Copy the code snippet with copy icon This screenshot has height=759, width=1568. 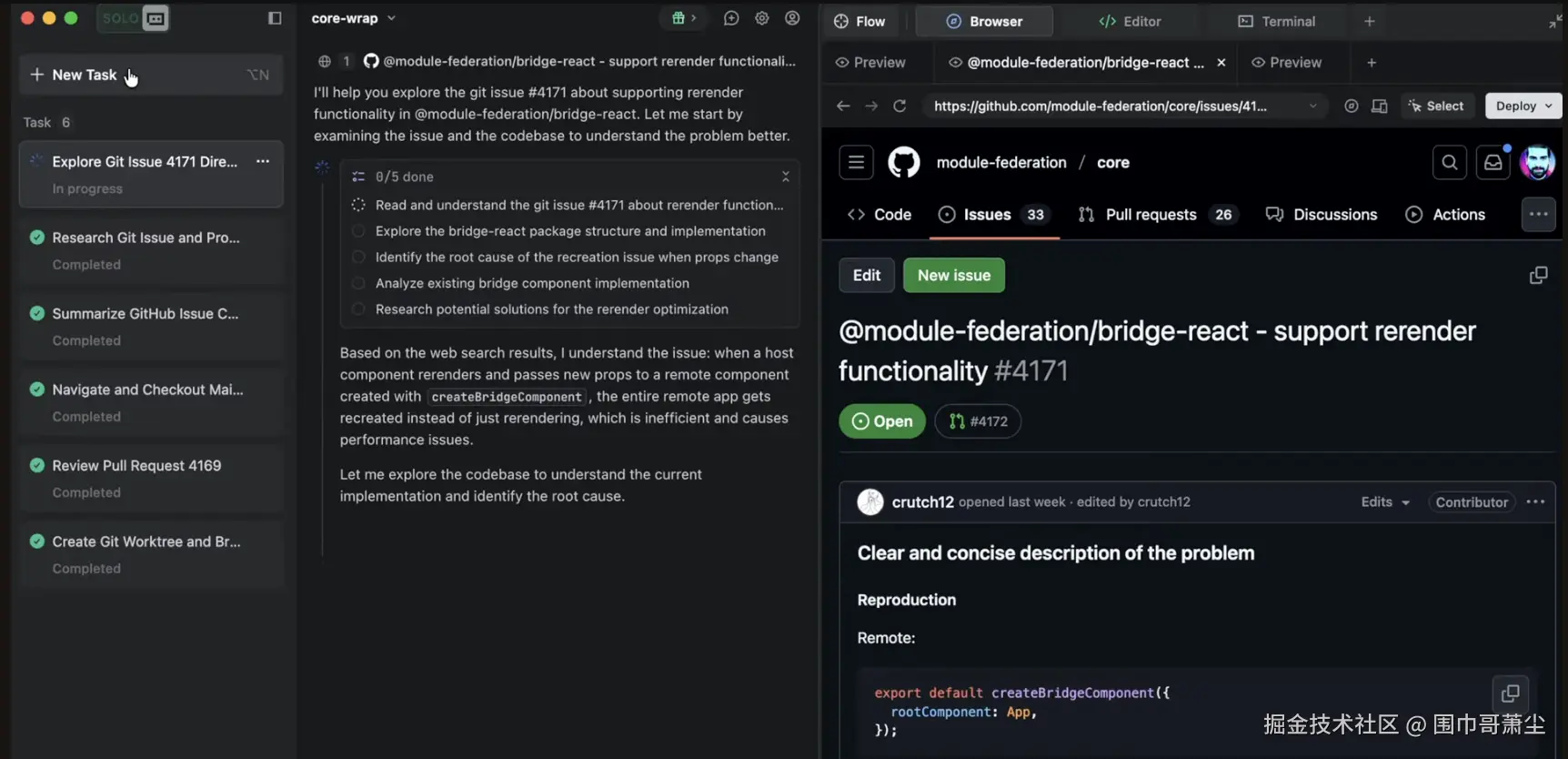[x=1510, y=693]
